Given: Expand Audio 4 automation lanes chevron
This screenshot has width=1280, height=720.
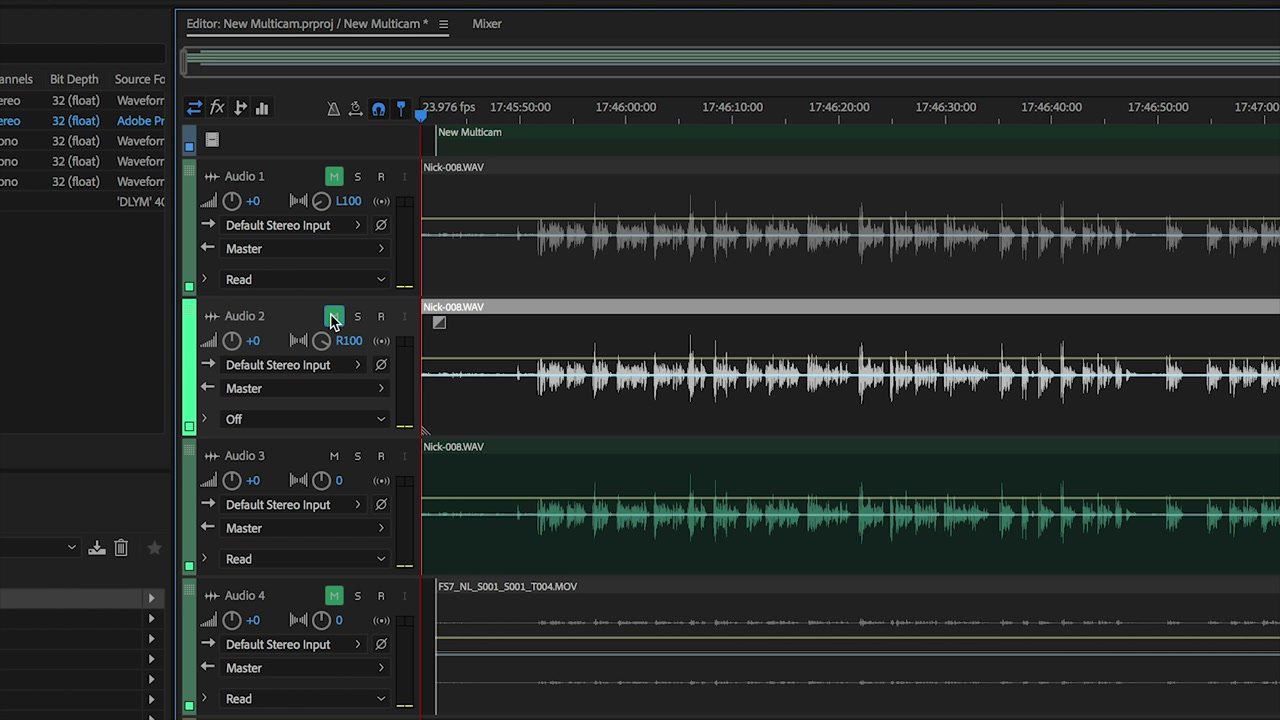Looking at the screenshot, I should 205,699.
